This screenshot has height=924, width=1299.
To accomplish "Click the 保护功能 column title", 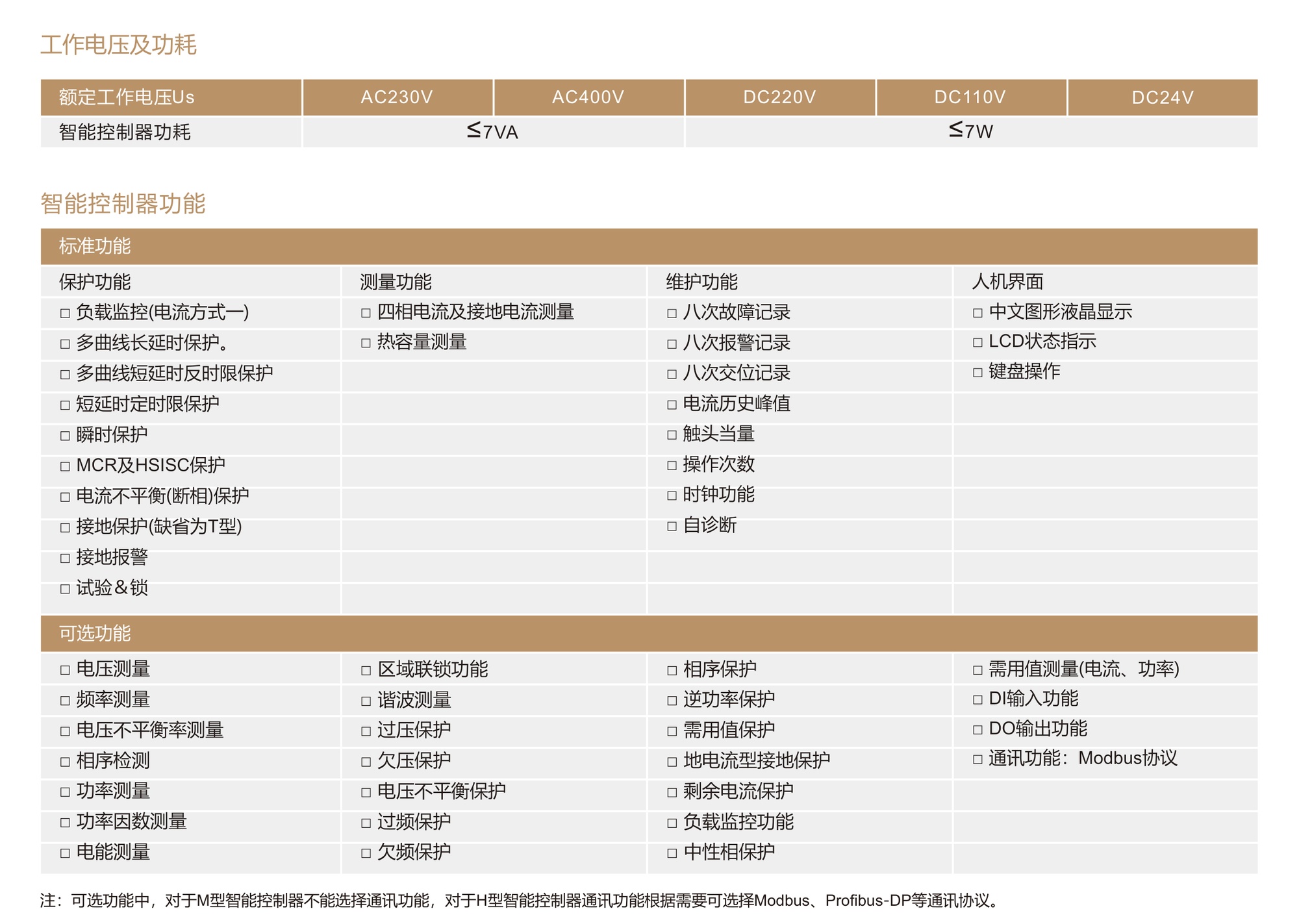I will 95,282.
